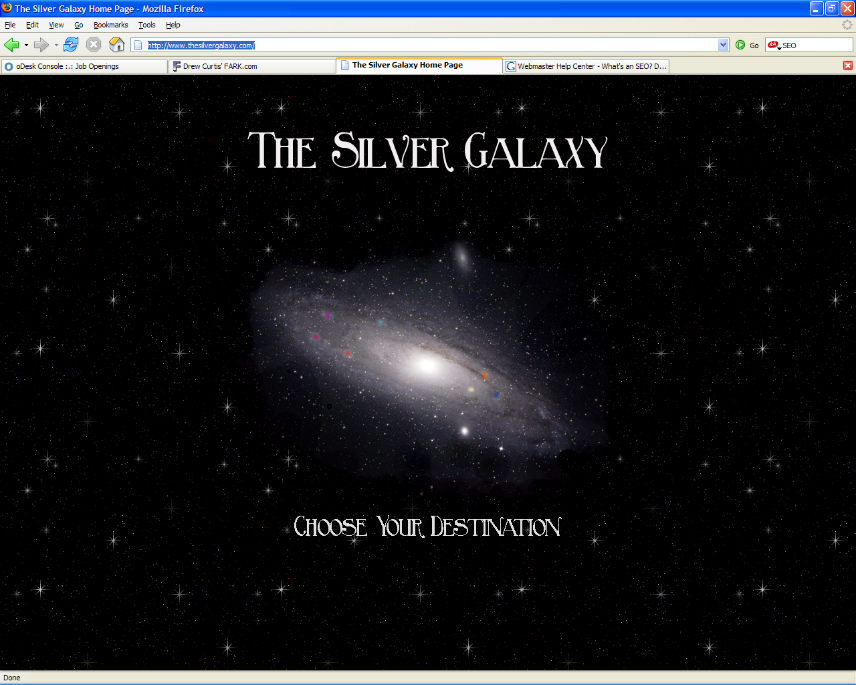The image size is (856, 685).
Task: Click the Forward arrow button
Action: click(x=41, y=45)
